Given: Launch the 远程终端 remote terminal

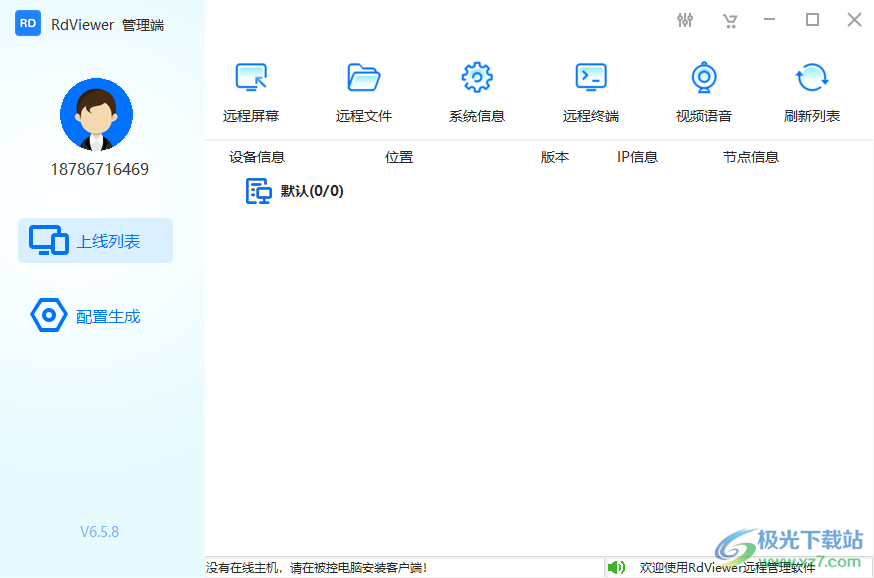Looking at the screenshot, I should click(591, 92).
